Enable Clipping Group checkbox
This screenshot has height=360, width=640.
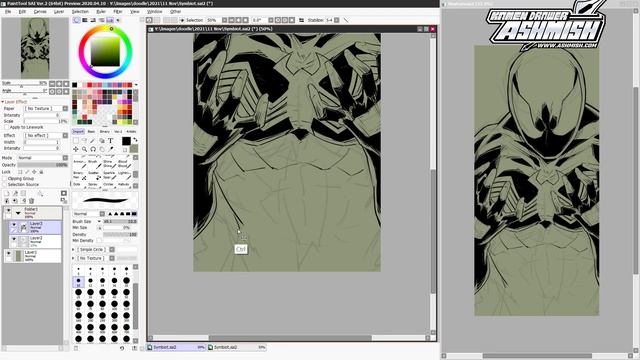coord(5,179)
